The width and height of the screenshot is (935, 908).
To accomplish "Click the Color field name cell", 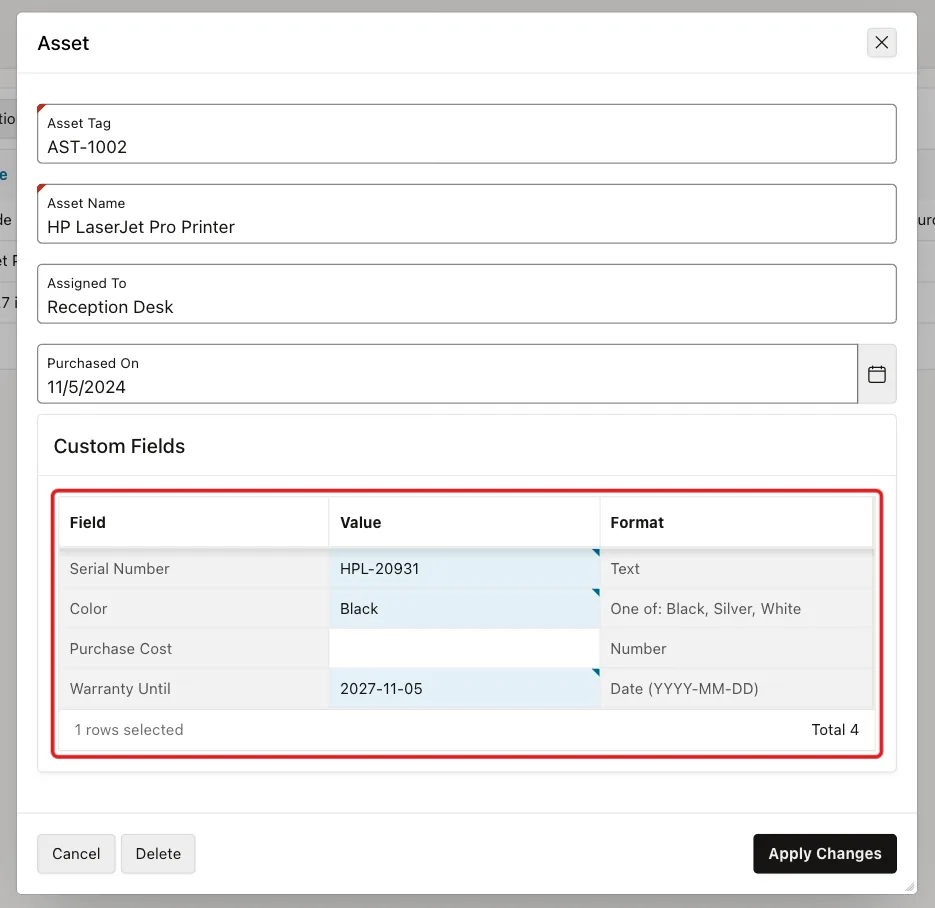I will click(194, 609).
